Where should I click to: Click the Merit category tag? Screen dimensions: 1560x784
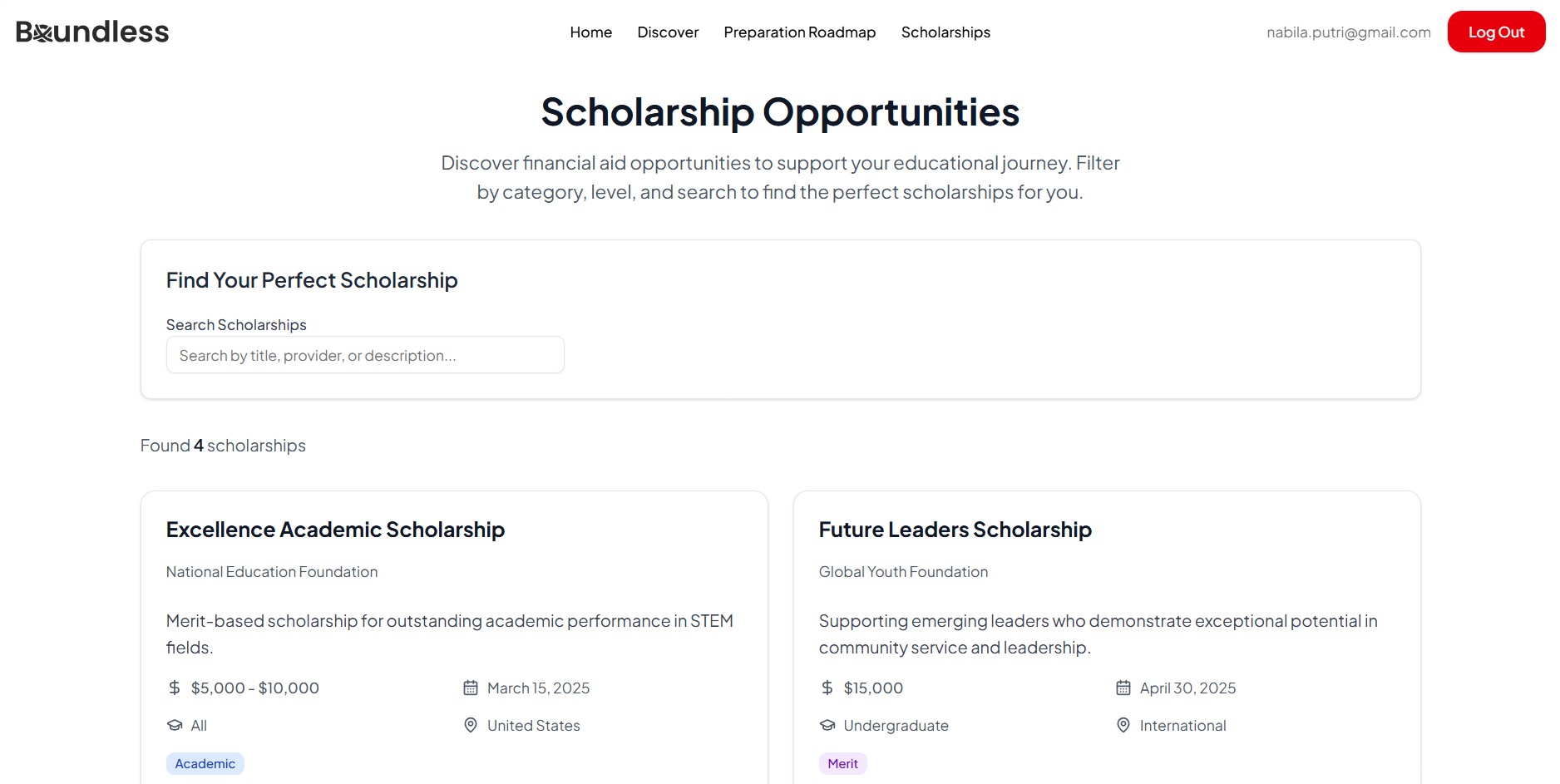(842, 763)
